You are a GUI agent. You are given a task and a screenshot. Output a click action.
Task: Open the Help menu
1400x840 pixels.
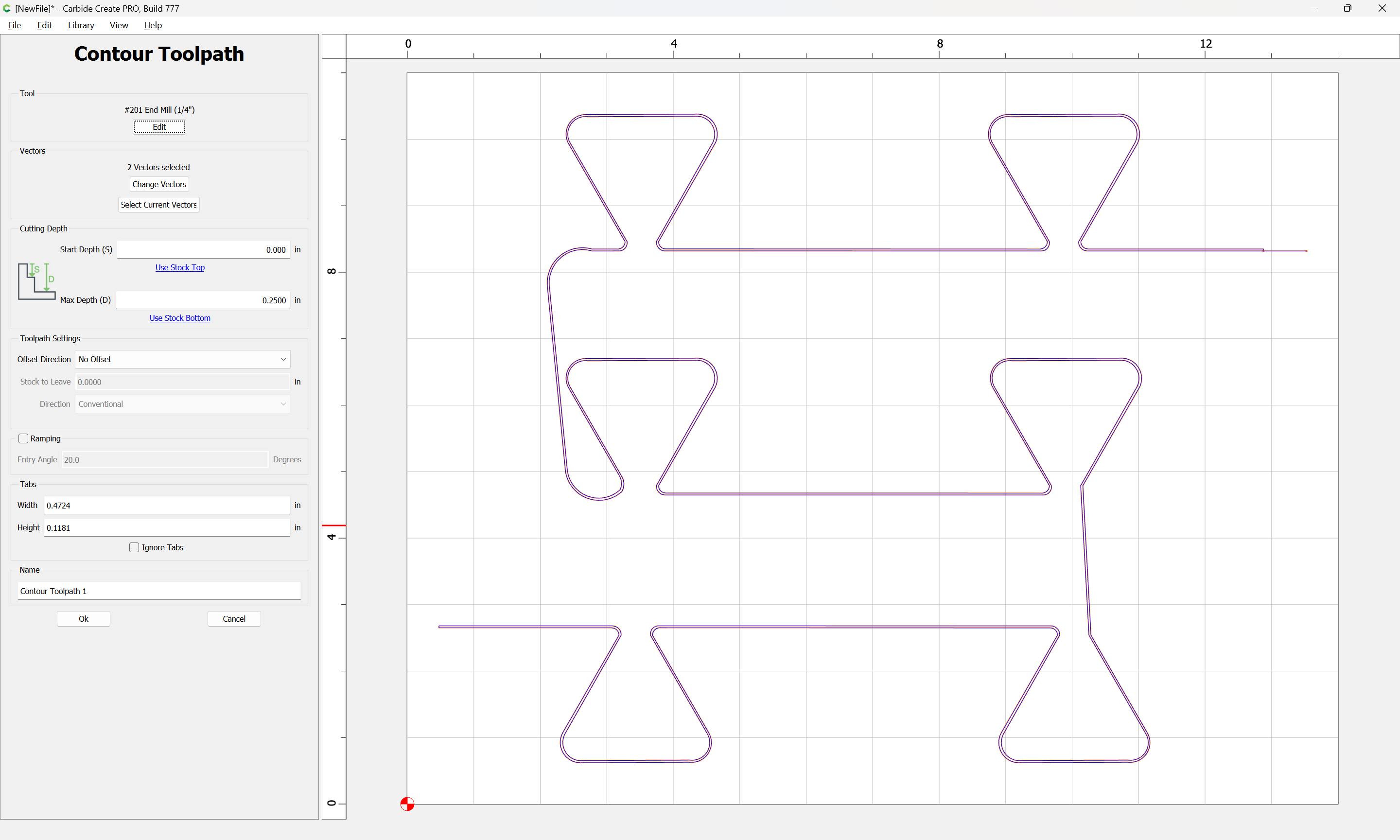(153, 25)
